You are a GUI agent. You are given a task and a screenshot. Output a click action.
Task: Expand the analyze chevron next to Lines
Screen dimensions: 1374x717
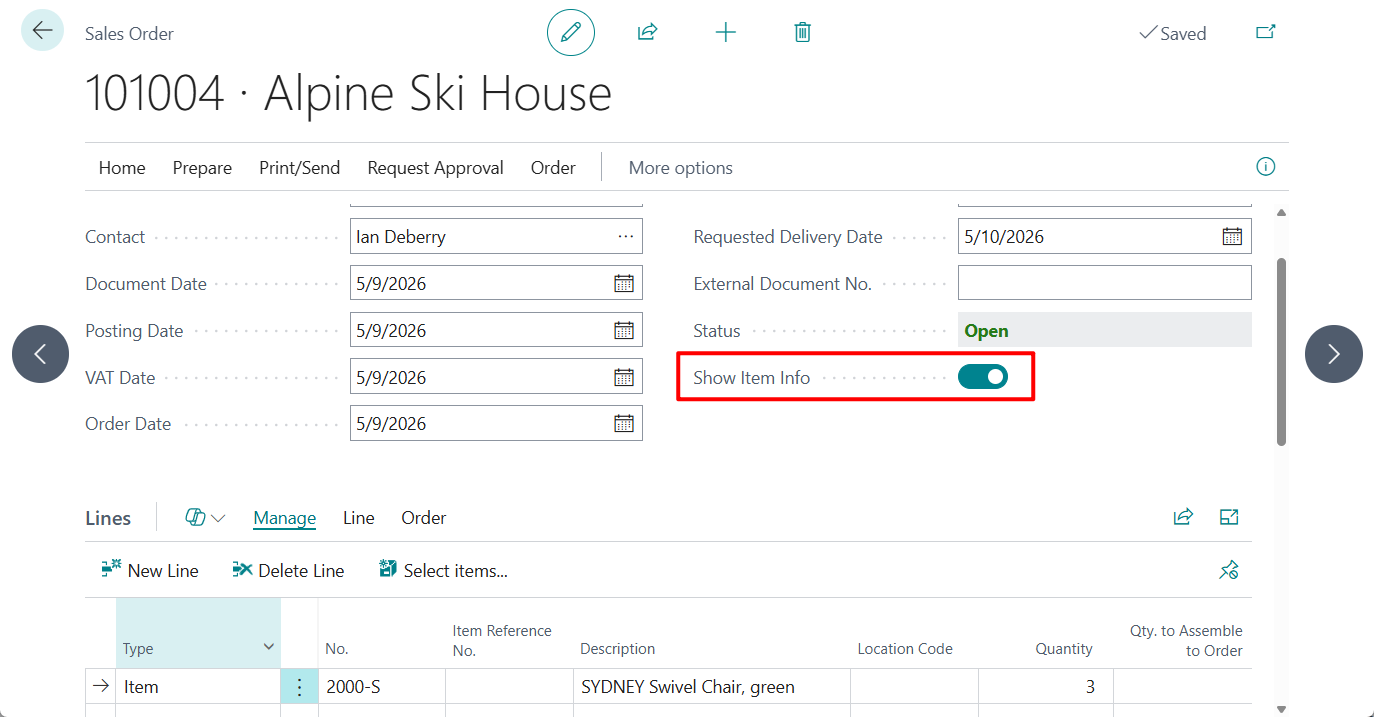pos(219,517)
